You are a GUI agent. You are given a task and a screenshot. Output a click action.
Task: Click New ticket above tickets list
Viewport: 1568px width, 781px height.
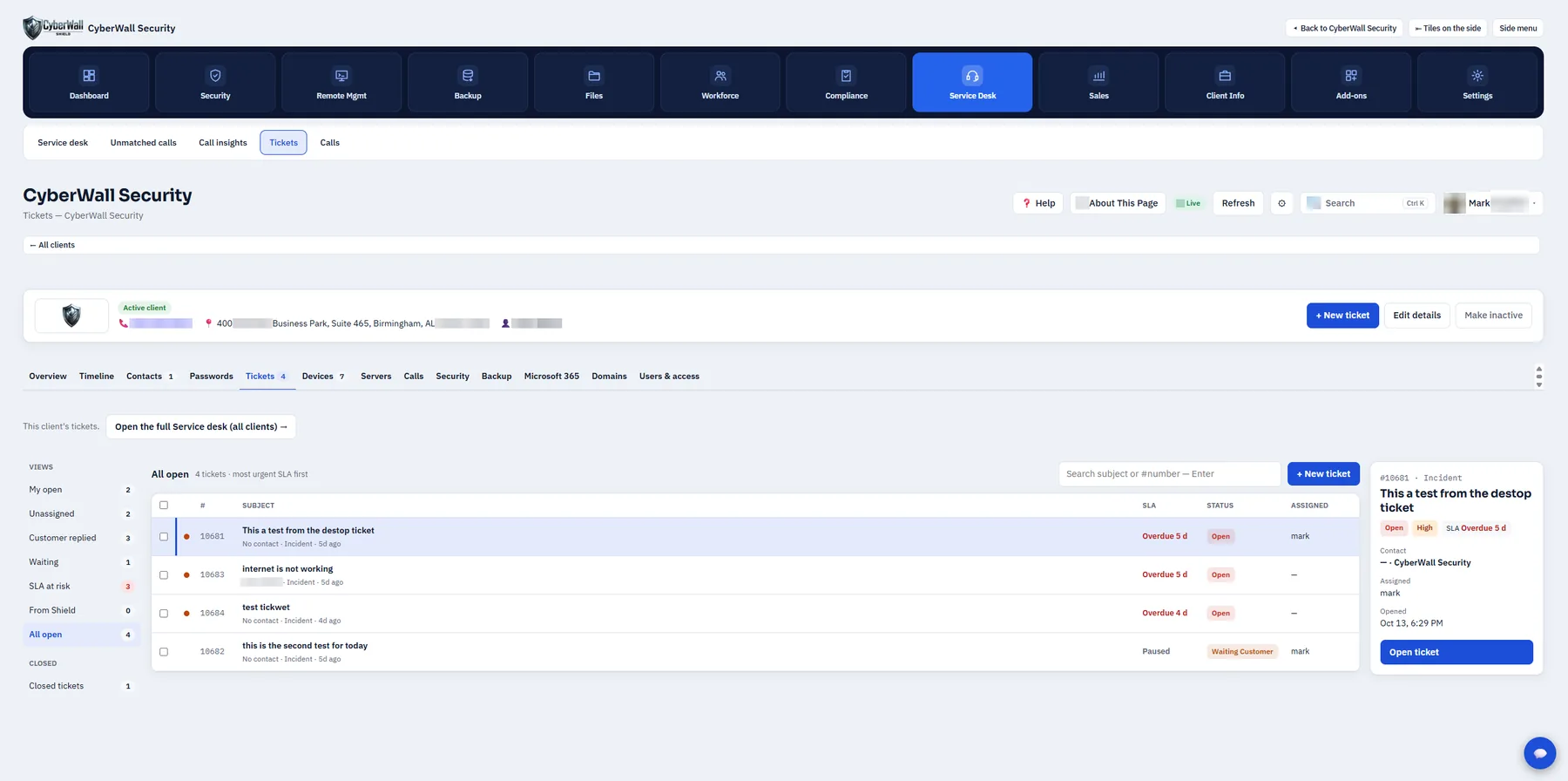[1323, 474]
